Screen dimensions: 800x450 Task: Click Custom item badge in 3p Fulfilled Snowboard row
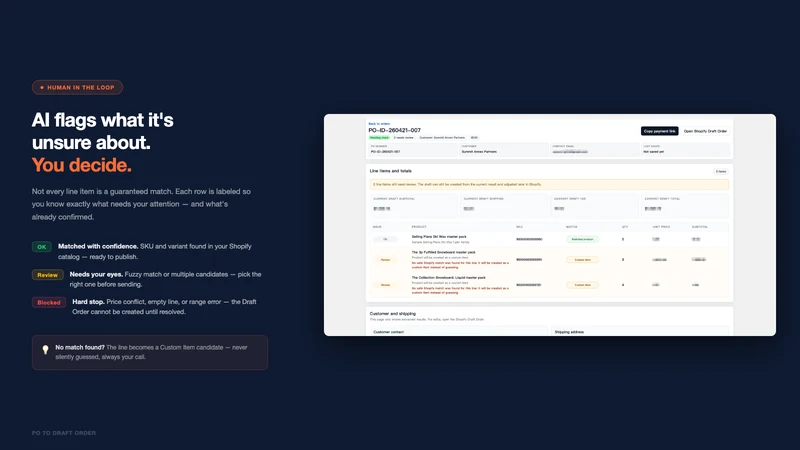pos(582,260)
